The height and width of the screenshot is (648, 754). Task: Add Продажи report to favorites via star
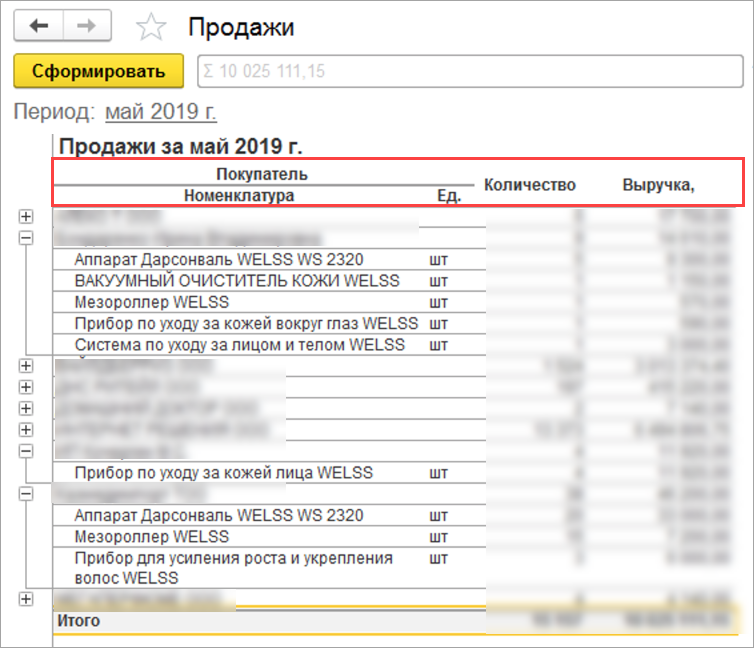[x=151, y=27]
